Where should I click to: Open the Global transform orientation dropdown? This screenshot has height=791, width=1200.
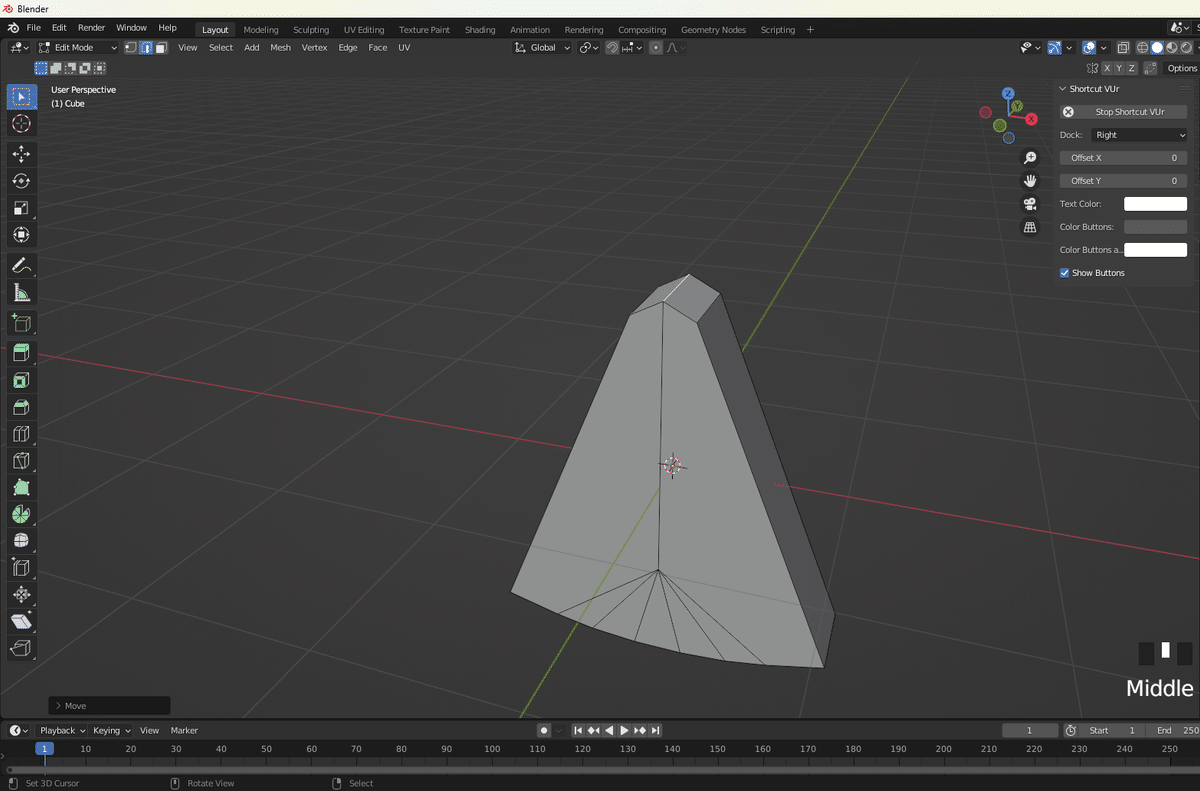click(x=543, y=48)
